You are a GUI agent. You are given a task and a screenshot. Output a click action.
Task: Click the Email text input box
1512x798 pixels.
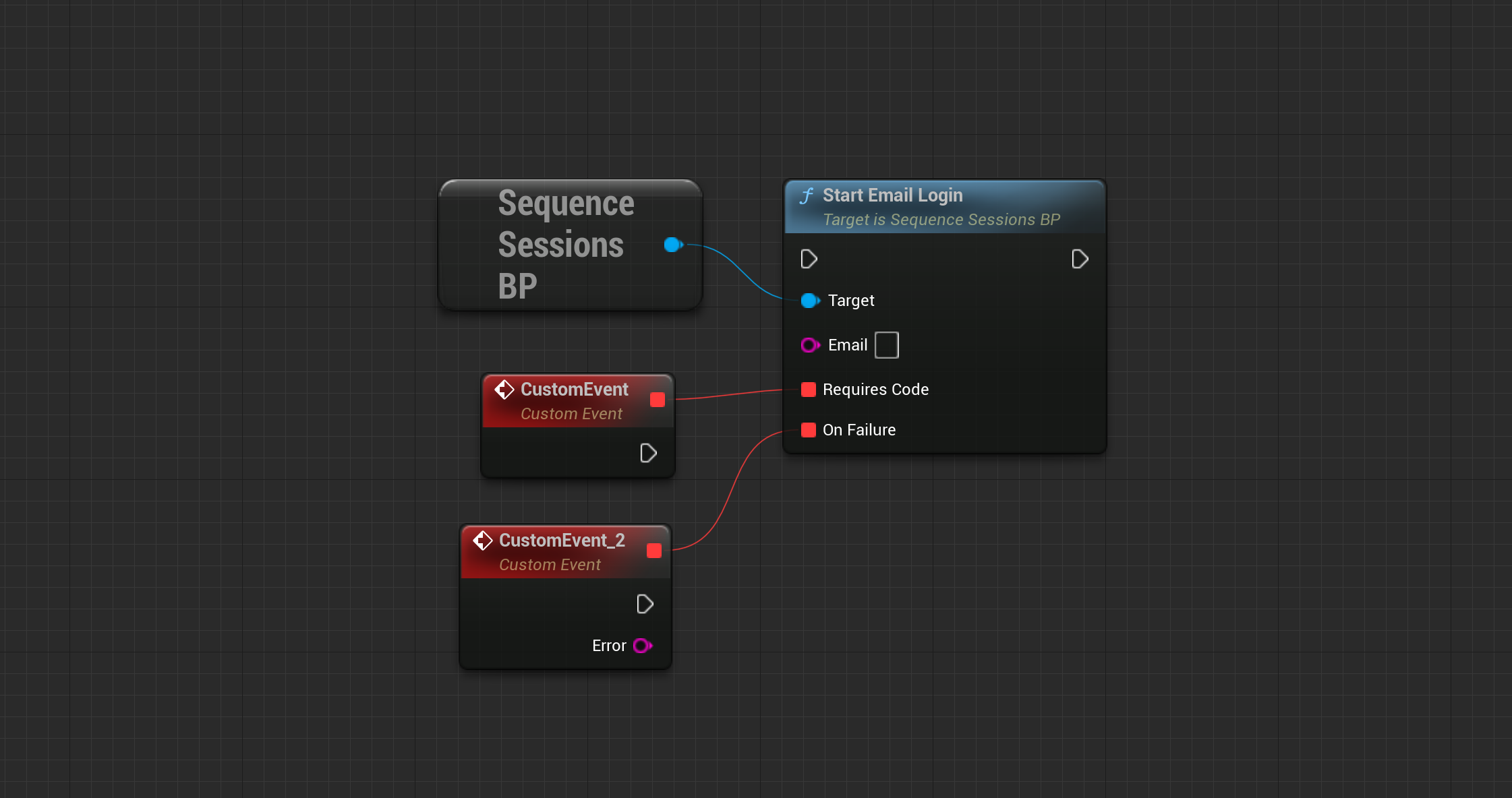click(886, 345)
